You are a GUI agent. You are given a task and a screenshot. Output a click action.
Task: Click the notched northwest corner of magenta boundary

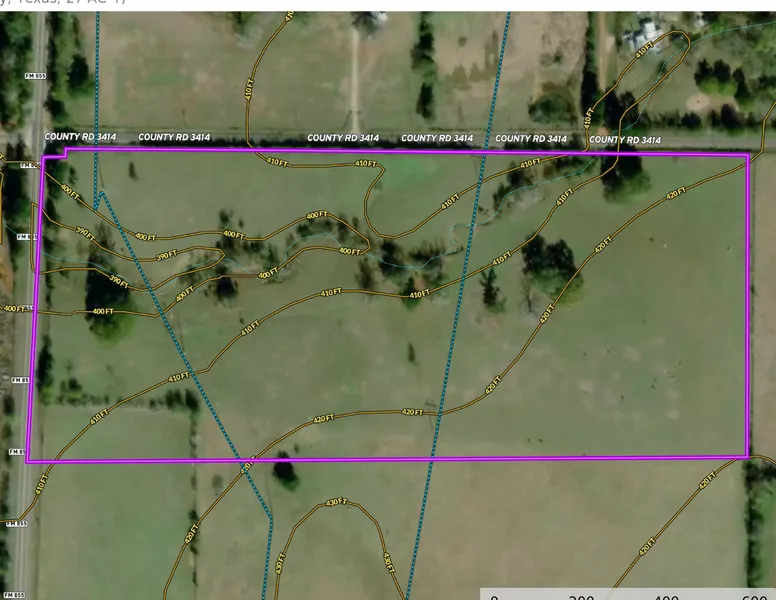pyautogui.click(x=63, y=153)
